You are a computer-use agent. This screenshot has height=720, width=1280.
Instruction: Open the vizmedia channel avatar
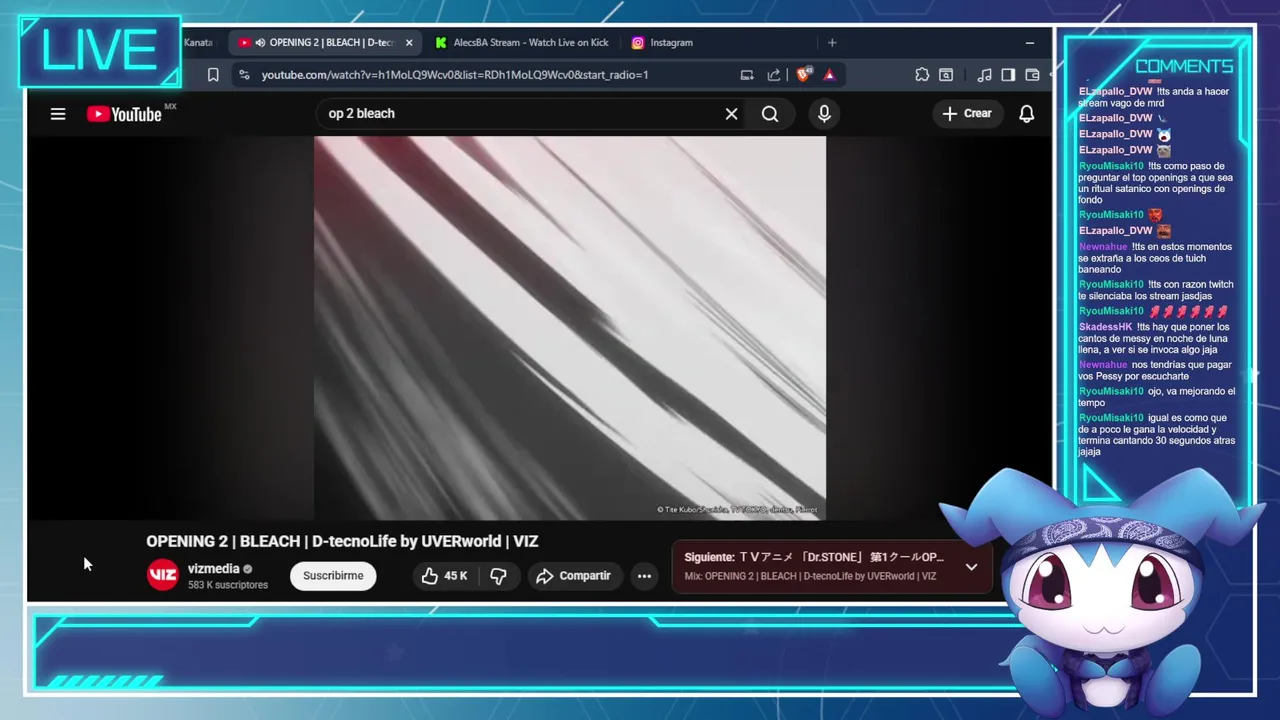click(163, 575)
